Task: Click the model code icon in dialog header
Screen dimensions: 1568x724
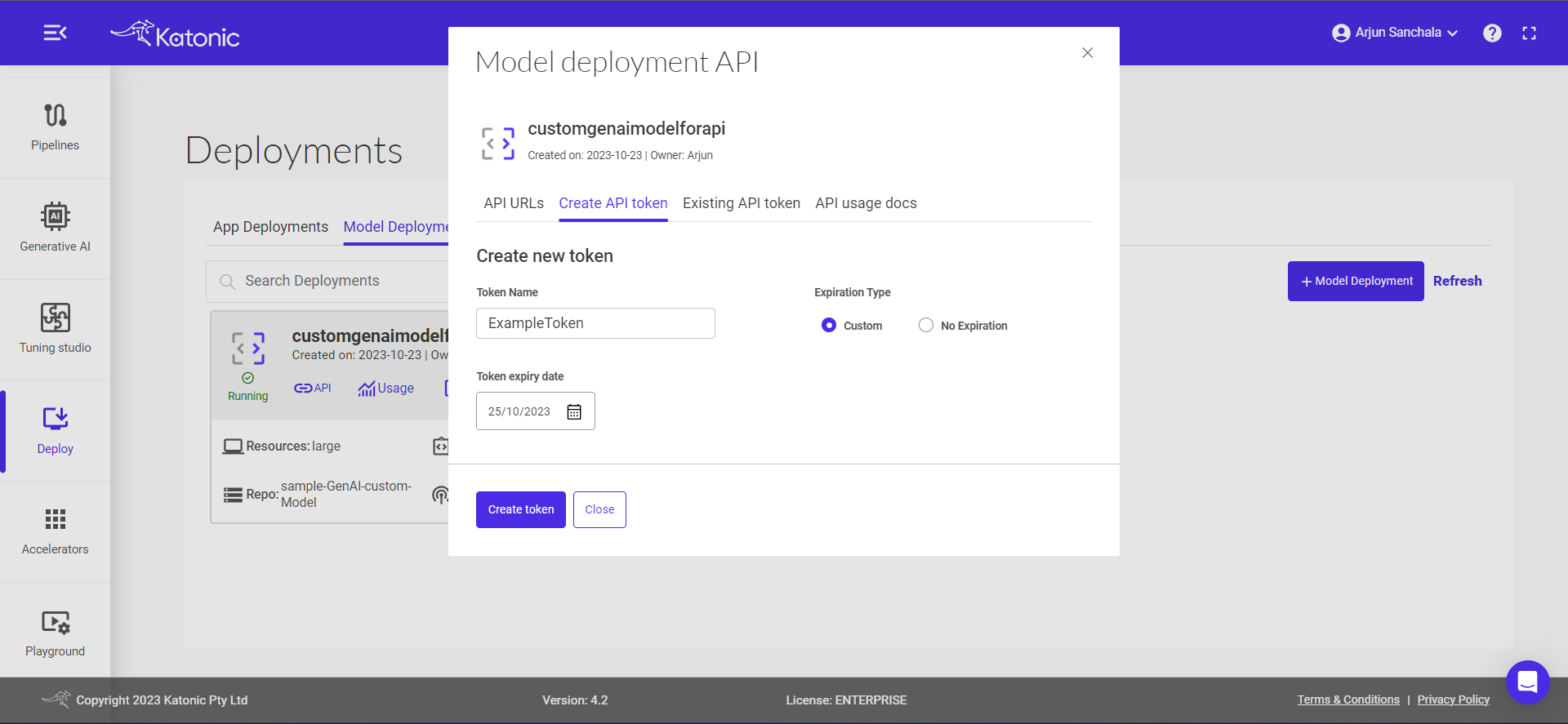Action: [497, 143]
